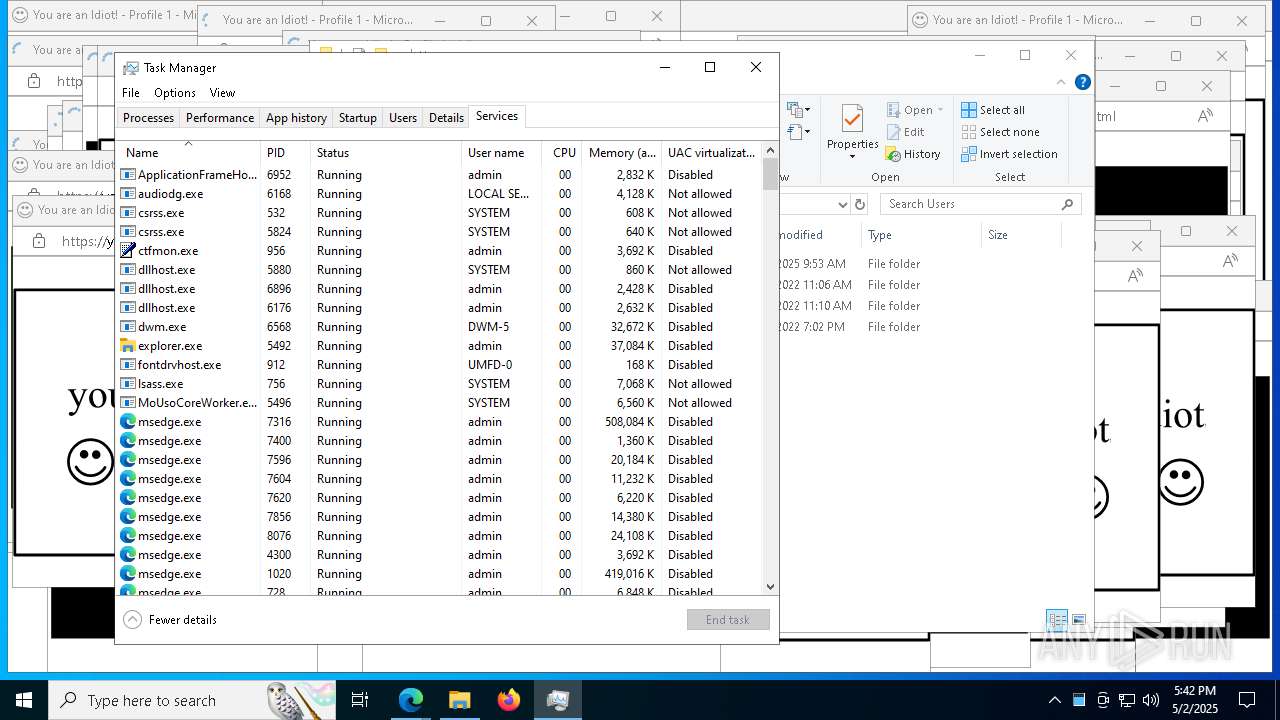Screen dimensions: 1280x720
Task: Sort by the Status column header
Action: click(386, 153)
